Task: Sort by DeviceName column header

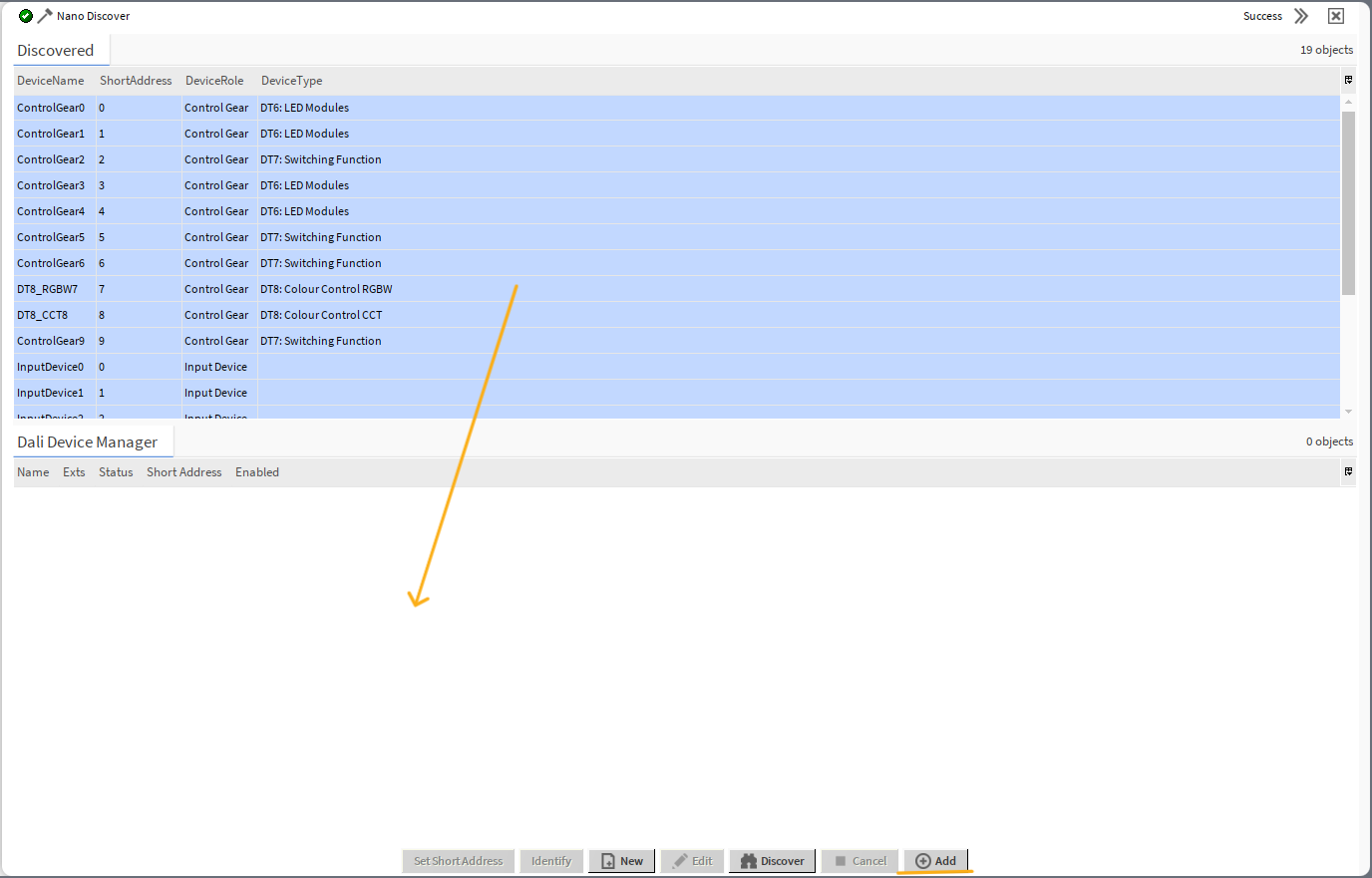Action: pos(51,81)
